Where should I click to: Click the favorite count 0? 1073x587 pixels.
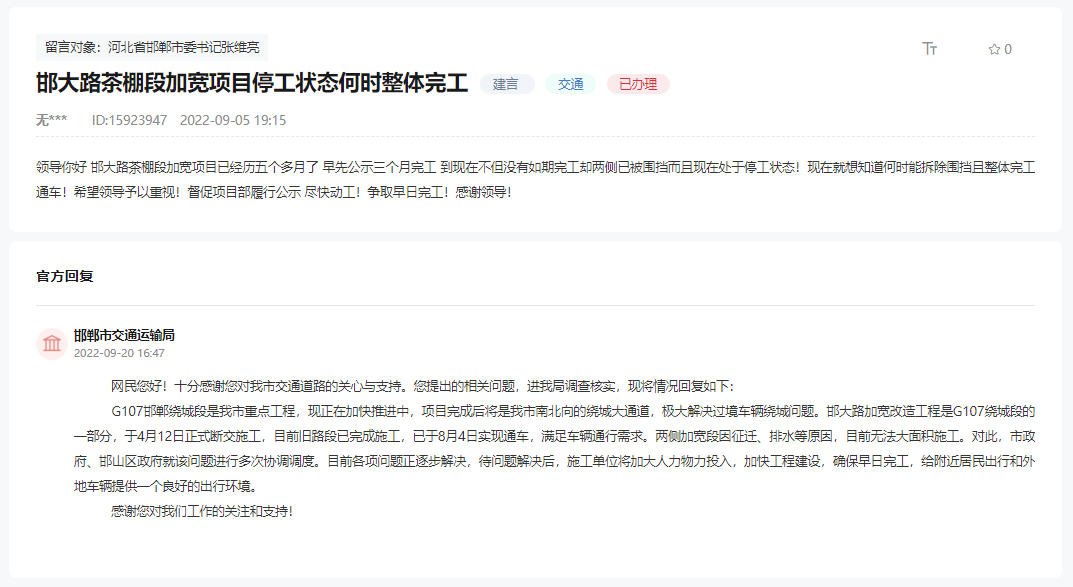(1007, 49)
